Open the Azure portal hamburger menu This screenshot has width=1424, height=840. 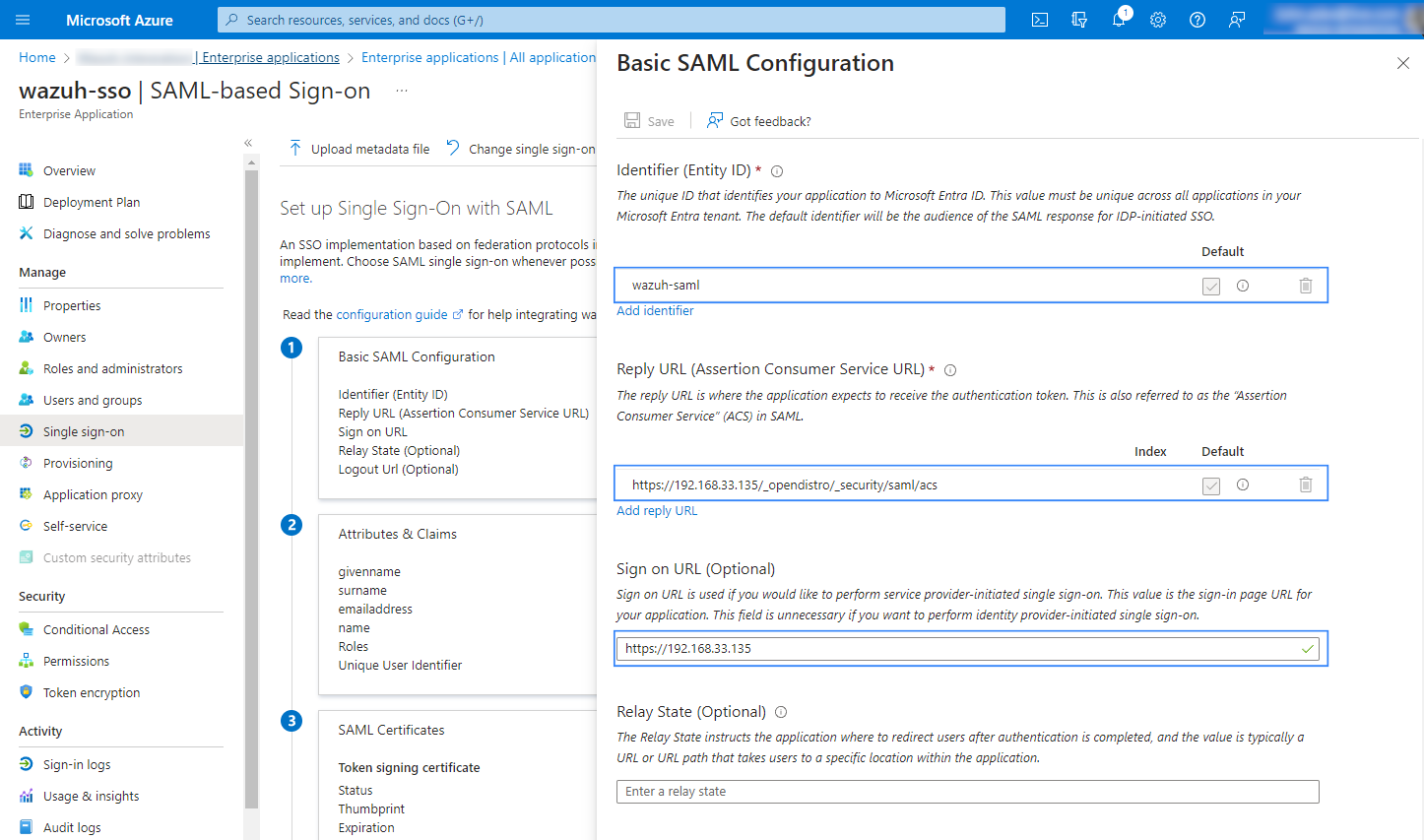pyautogui.click(x=24, y=20)
